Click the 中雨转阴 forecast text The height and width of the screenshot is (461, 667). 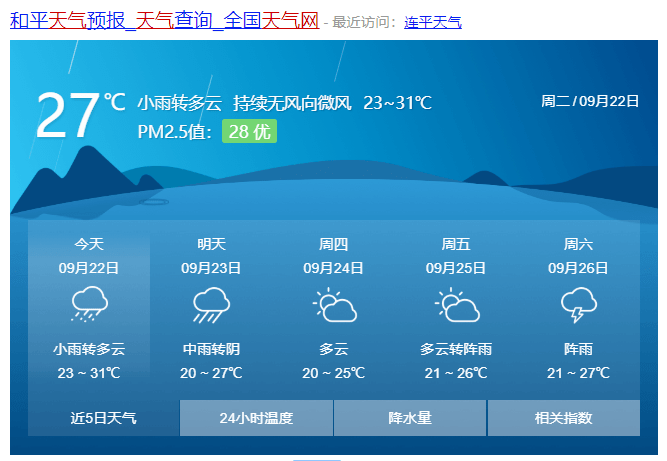click(x=211, y=349)
